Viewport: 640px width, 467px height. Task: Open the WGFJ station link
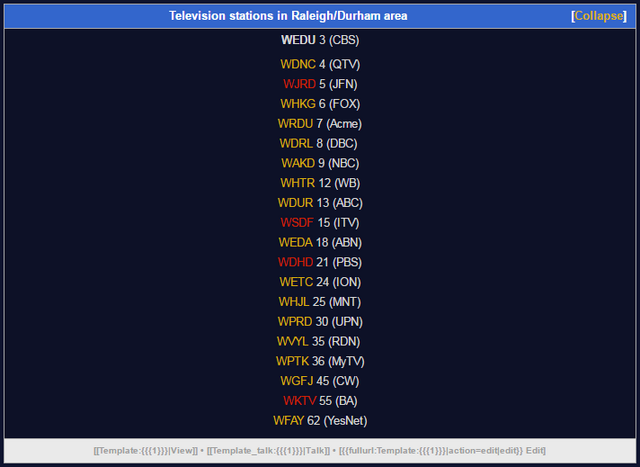(297, 381)
